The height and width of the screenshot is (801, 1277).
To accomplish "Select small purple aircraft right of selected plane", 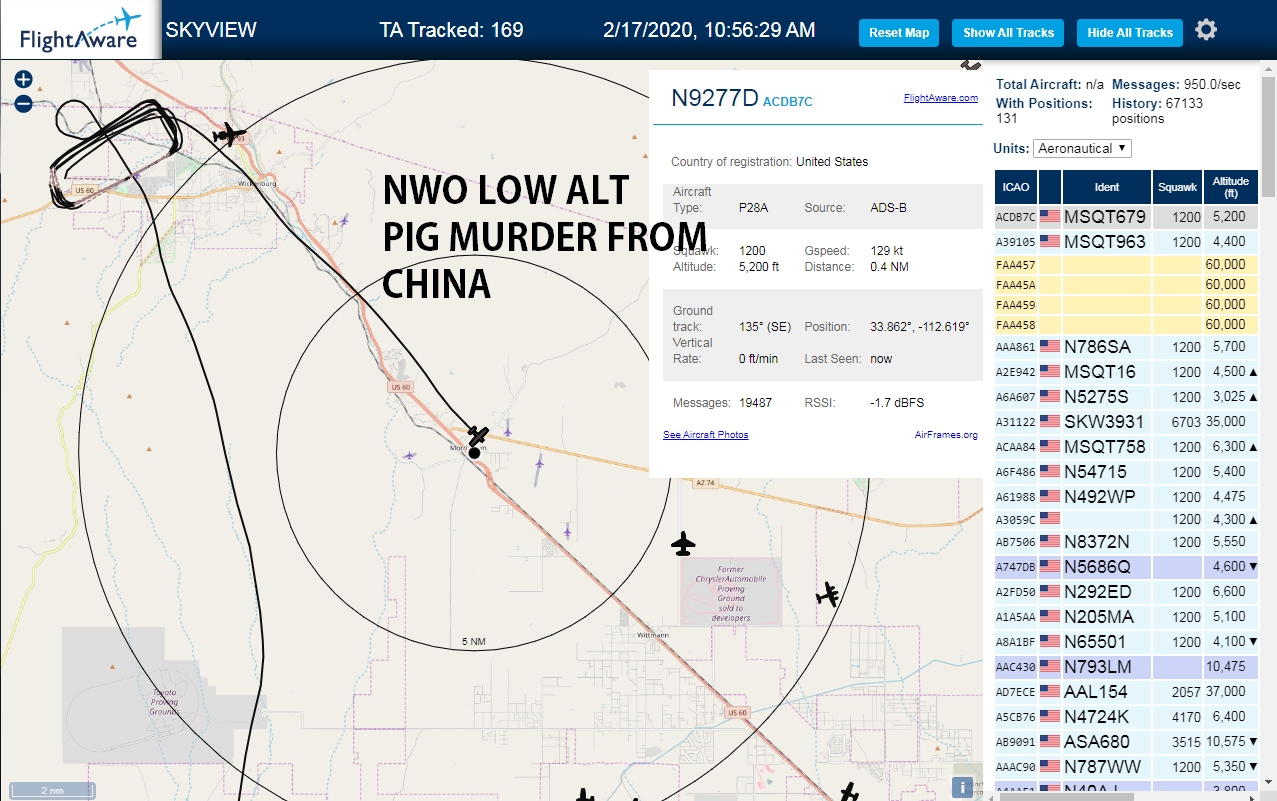I will [507, 430].
